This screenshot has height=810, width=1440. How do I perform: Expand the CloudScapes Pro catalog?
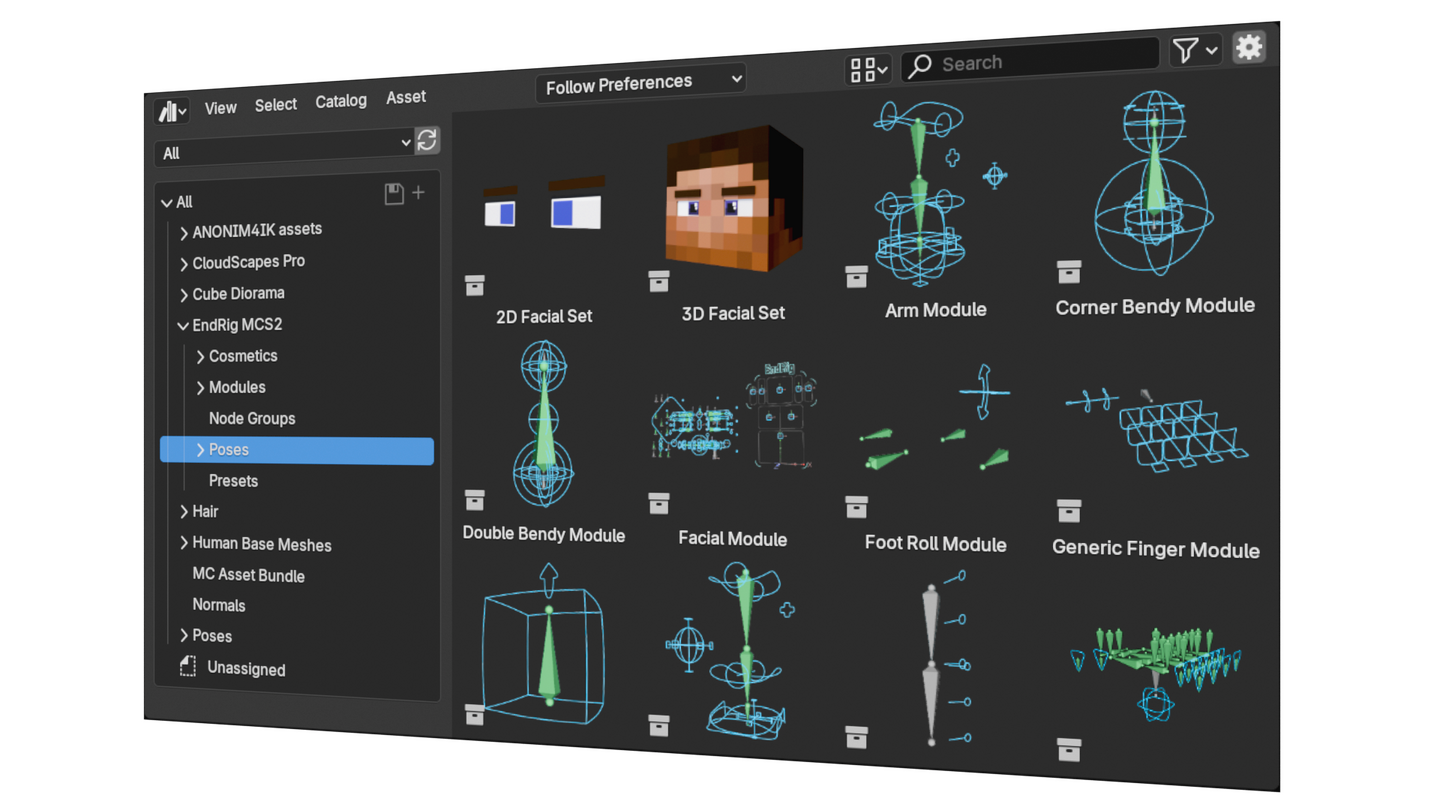(184, 264)
